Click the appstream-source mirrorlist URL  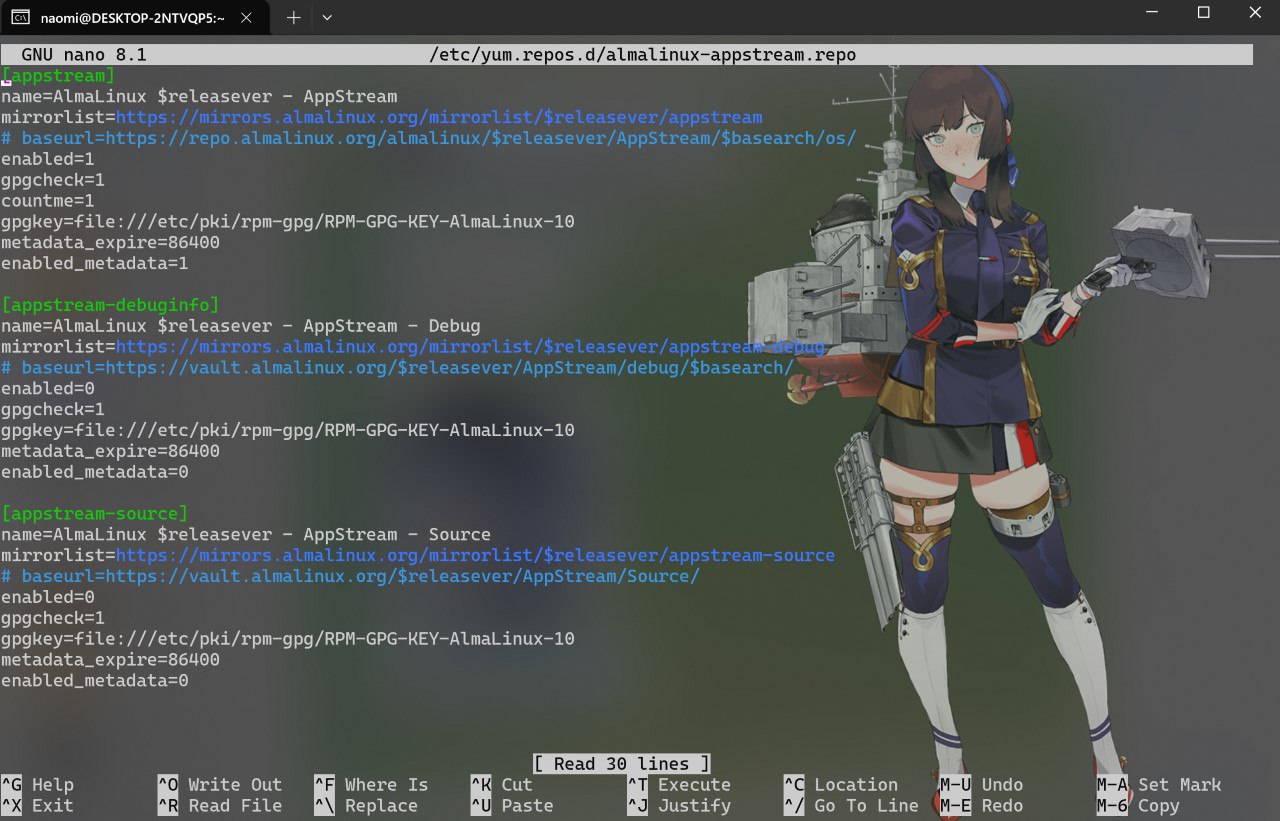click(x=475, y=556)
